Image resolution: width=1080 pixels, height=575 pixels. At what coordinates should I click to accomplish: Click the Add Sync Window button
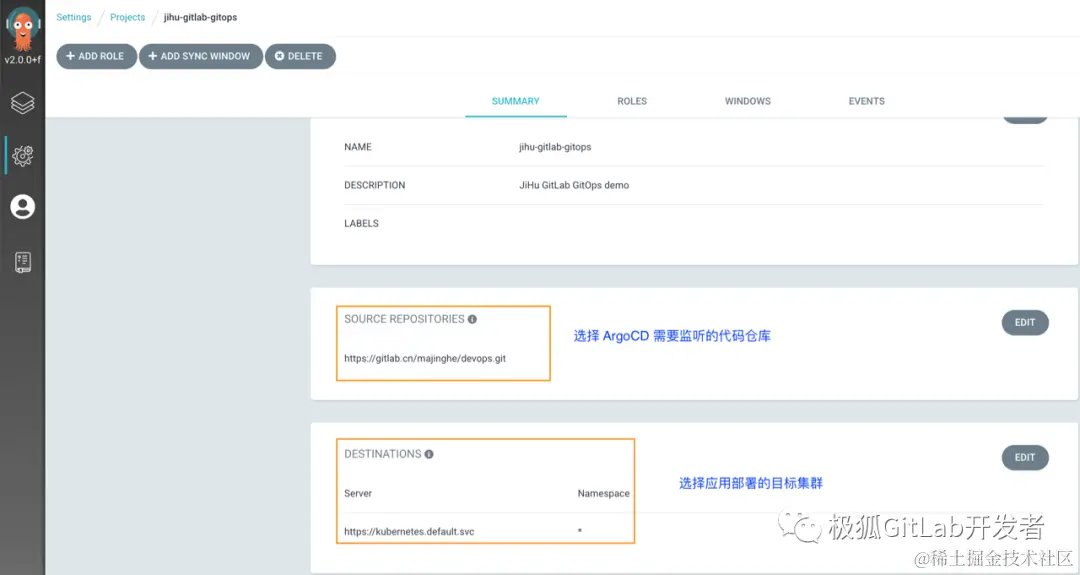click(x=200, y=56)
